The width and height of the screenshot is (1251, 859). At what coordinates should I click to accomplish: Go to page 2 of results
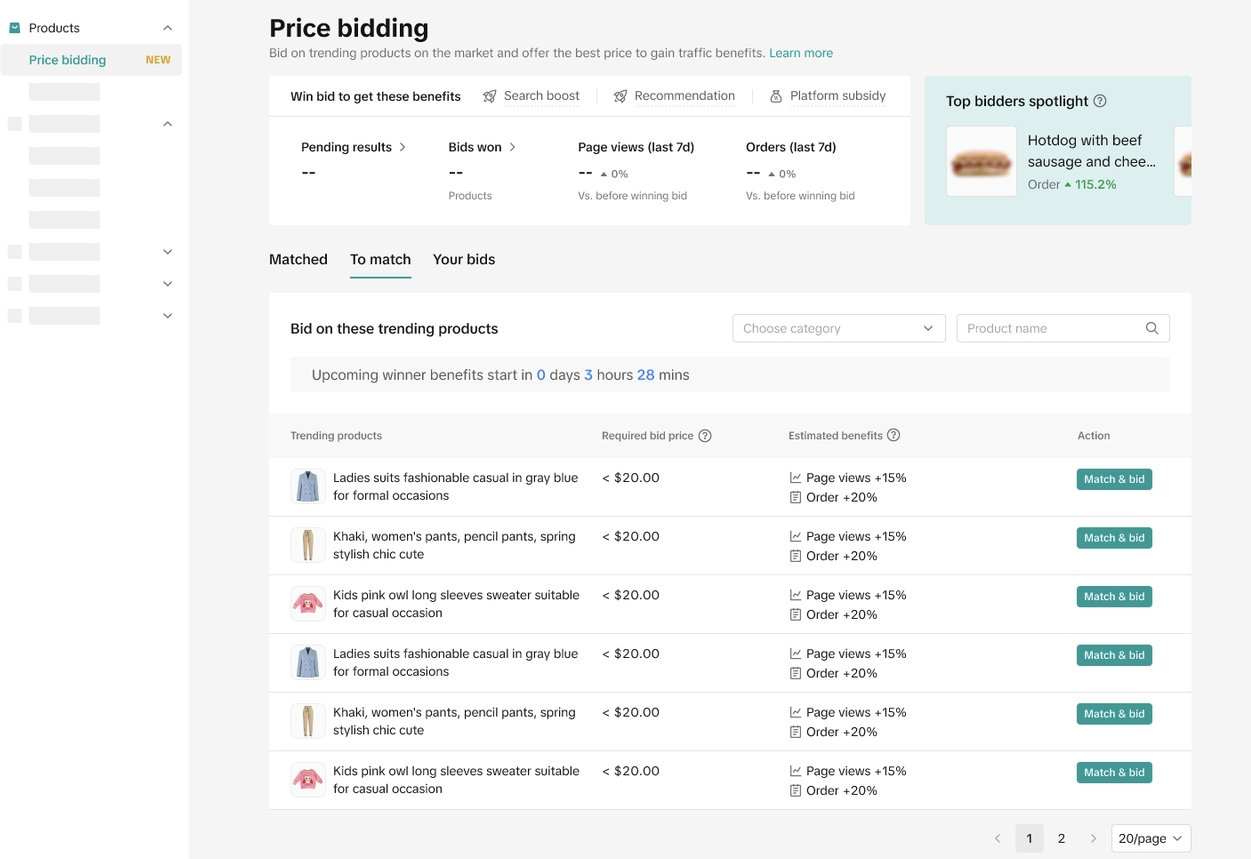click(1061, 838)
